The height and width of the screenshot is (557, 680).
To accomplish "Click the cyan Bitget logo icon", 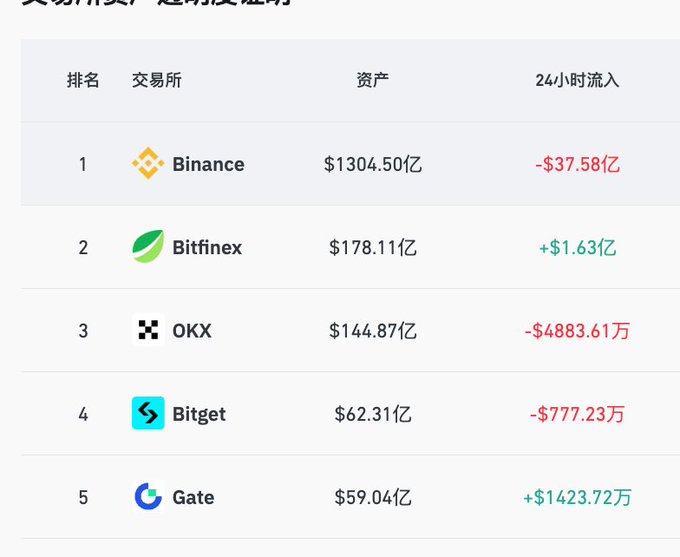I will (x=148, y=413).
